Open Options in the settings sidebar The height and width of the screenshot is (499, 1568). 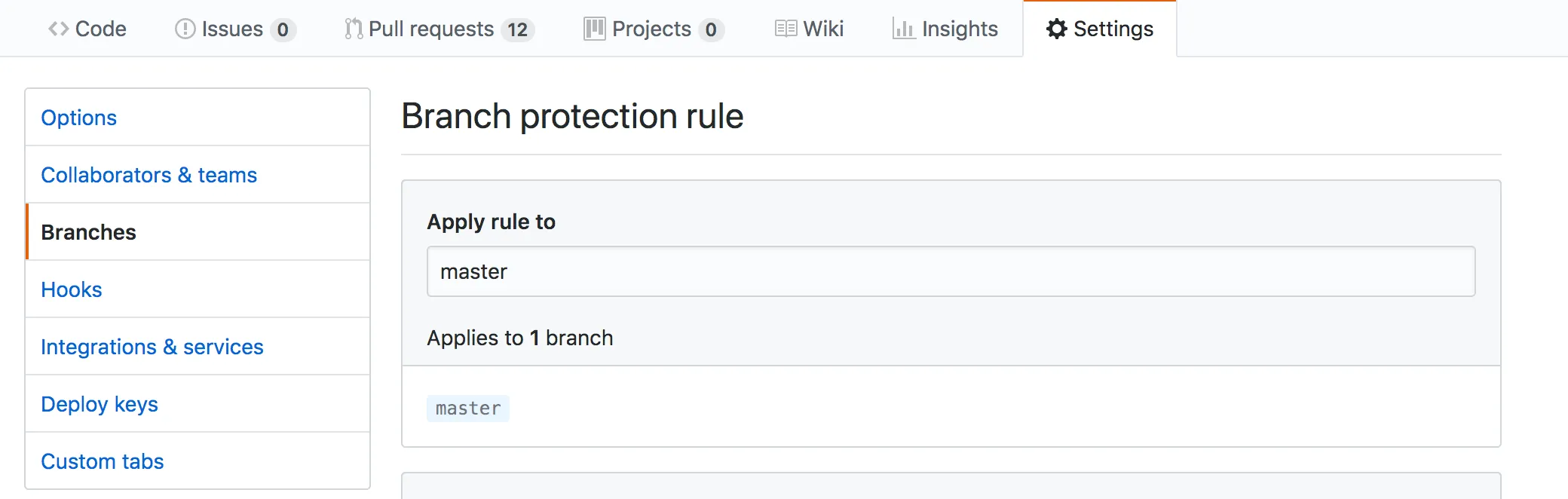[79, 118]
